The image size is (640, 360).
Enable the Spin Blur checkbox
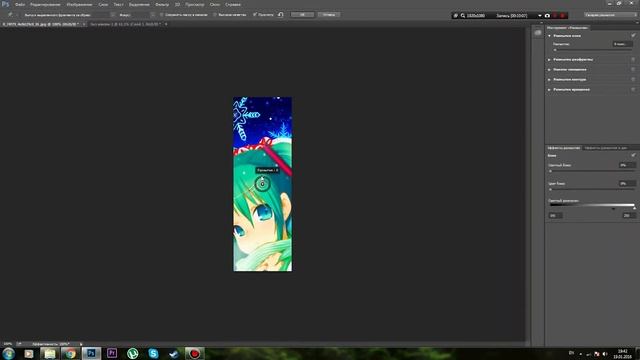(x=633, y=89)
